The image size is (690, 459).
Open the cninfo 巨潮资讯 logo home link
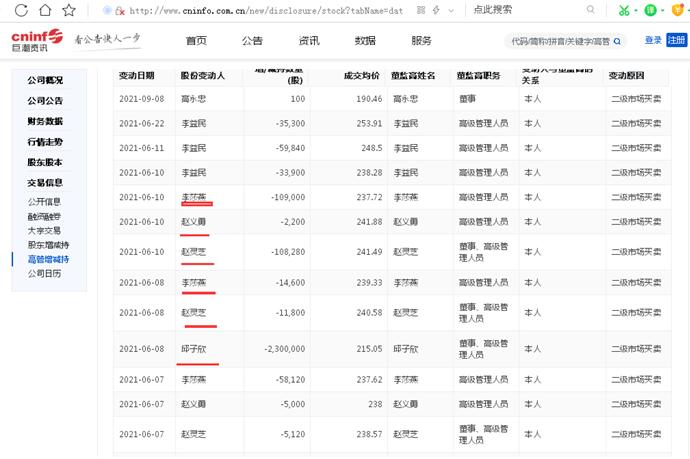(x=37, y=40)
